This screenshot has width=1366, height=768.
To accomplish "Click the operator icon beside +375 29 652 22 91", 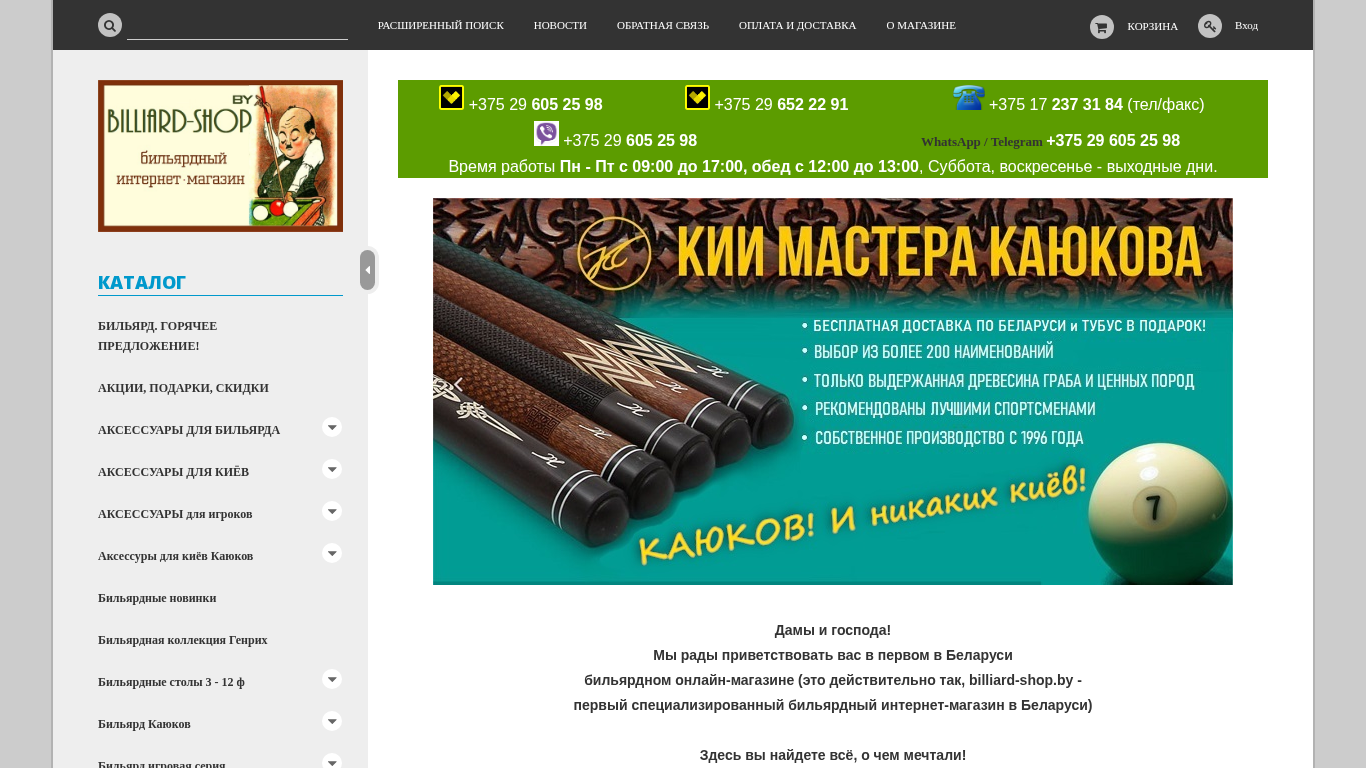I will [697, 98].
